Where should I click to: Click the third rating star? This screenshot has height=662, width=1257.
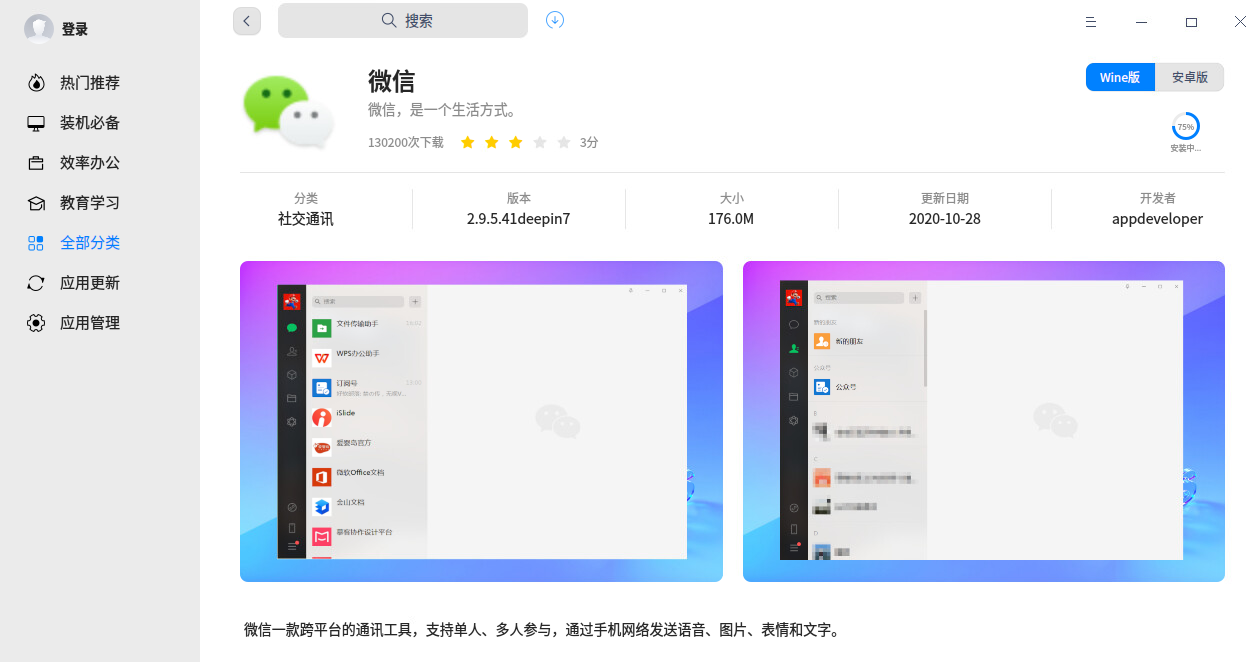click(515, 143)
